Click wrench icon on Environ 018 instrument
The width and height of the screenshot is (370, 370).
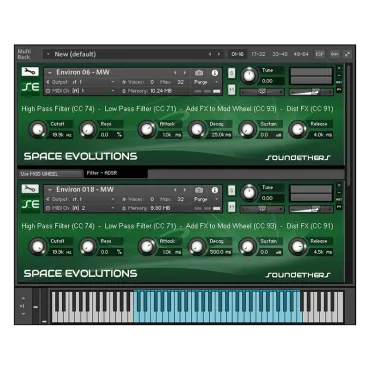coord(30,189)
